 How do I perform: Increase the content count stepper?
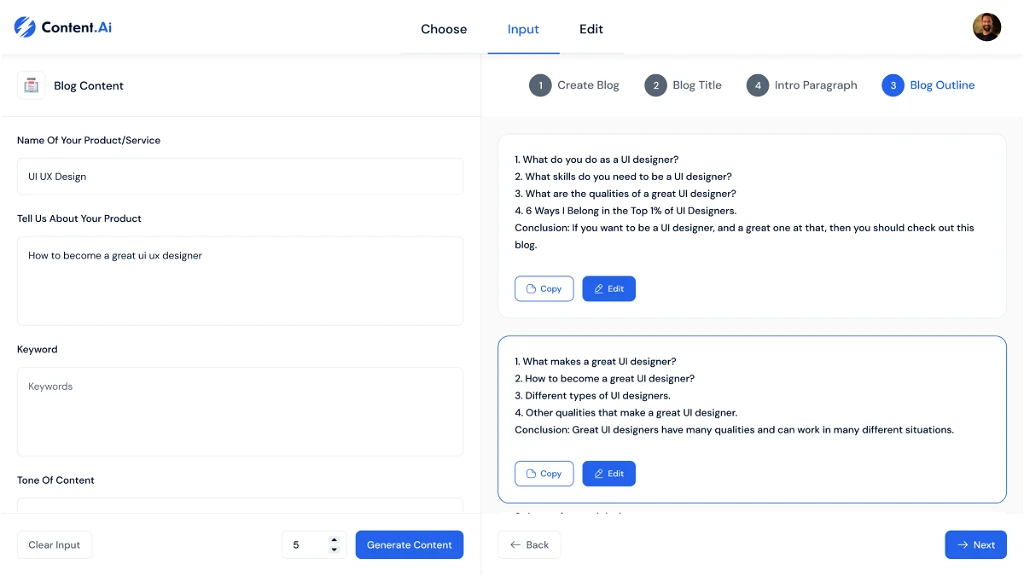pos(334,540)
